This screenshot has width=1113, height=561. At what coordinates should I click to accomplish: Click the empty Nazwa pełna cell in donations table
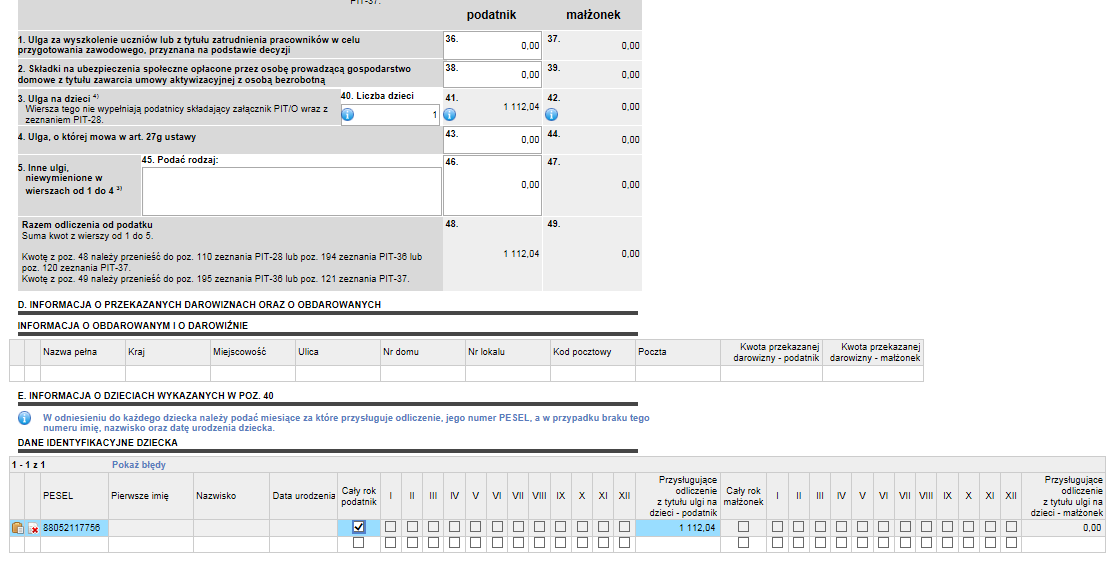tap(82, 374)
